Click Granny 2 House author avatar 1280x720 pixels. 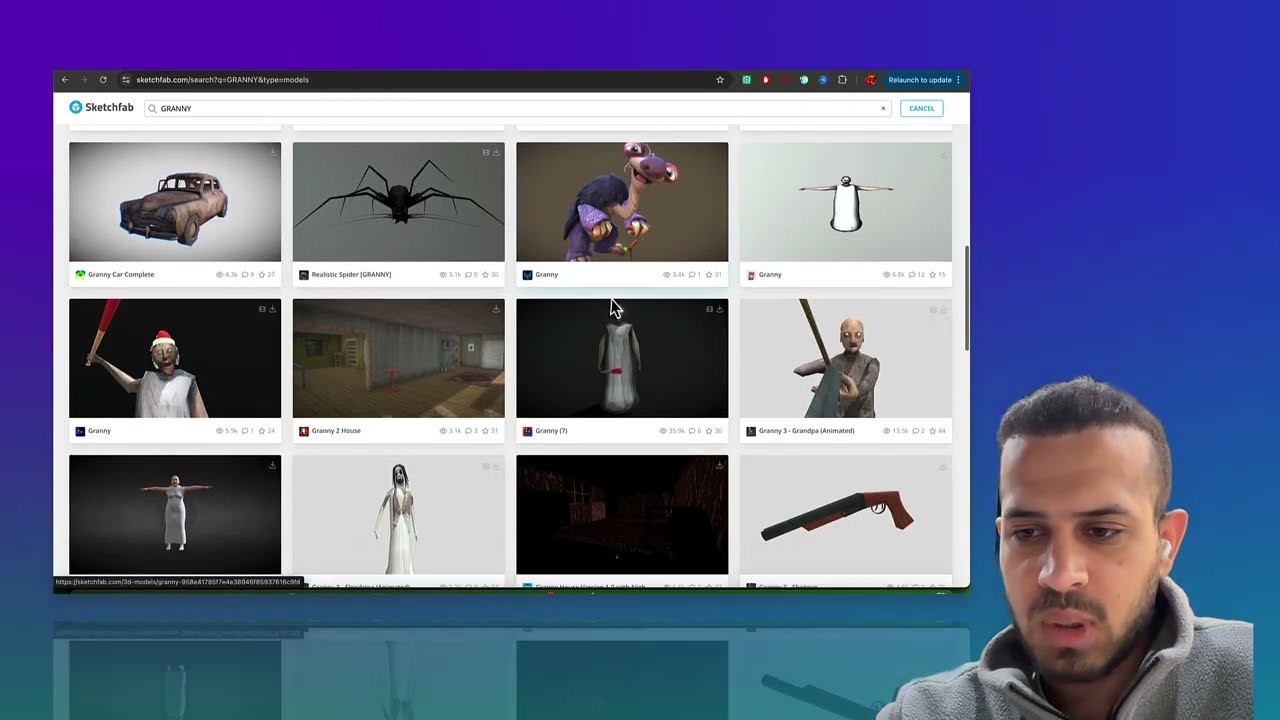(x=304, y=431)
